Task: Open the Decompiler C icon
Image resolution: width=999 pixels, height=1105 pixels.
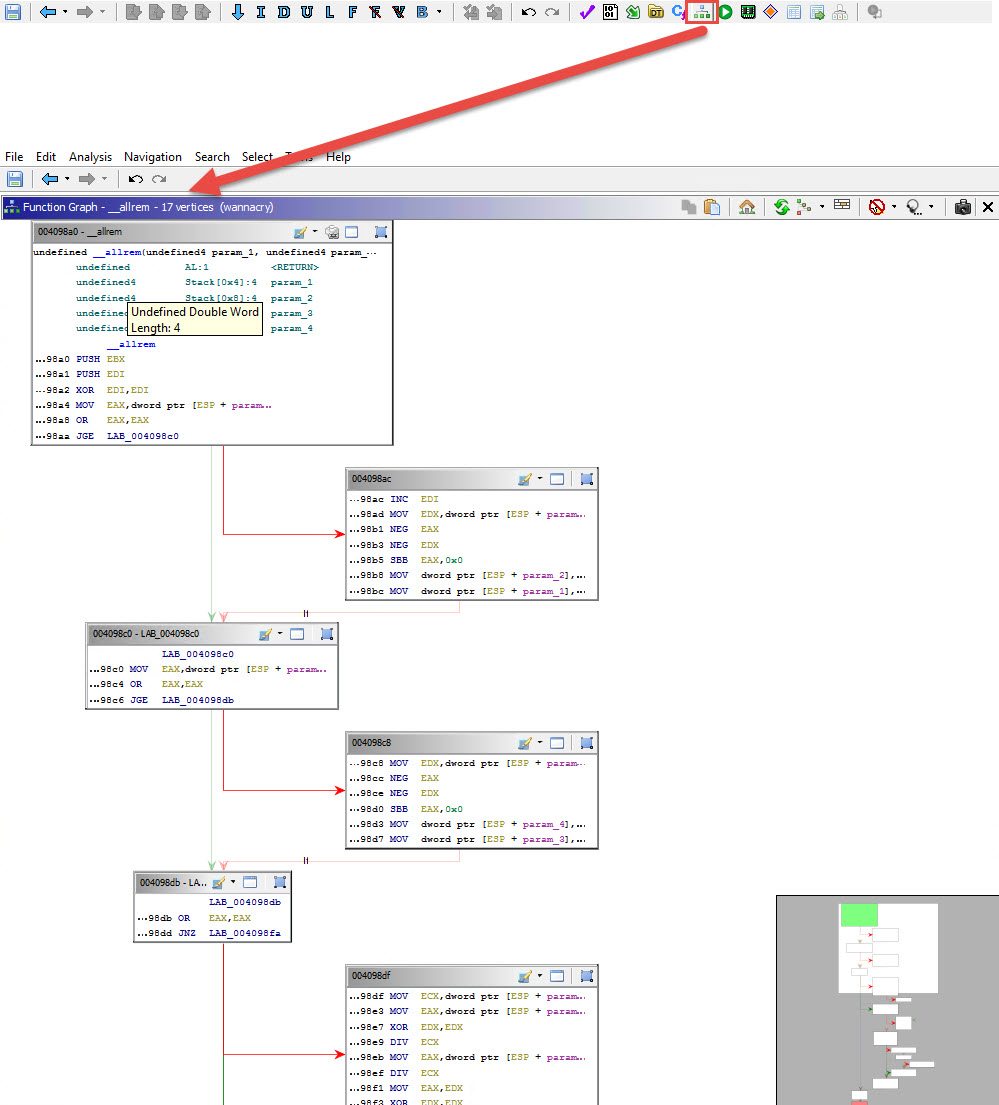Action: pyautogui.click(x=678, y=12)
